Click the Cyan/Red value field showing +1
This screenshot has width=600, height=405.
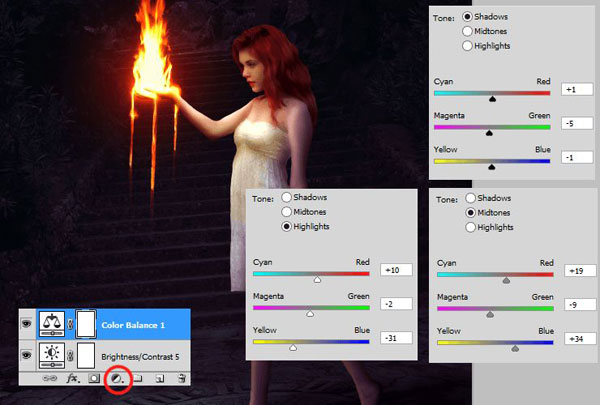577,89
